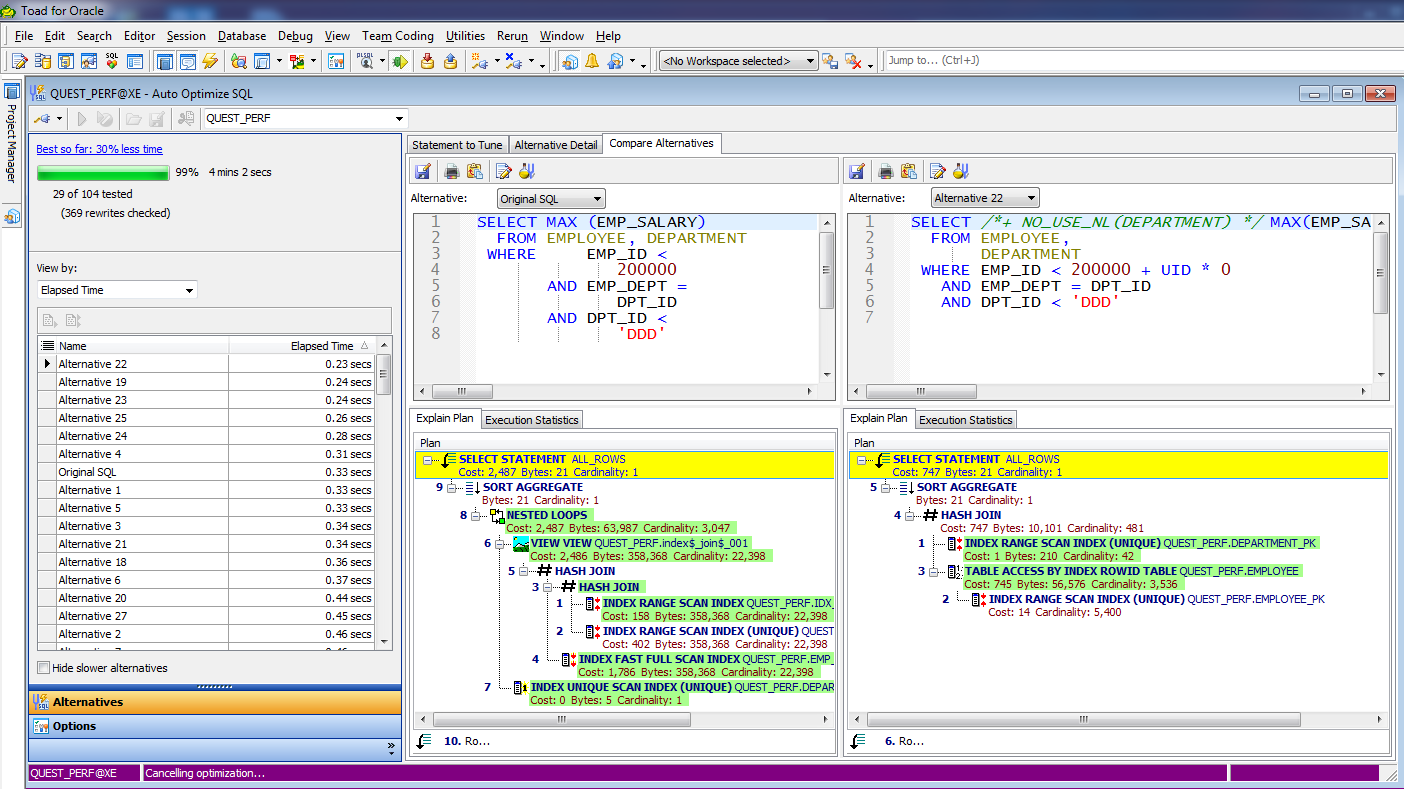Screen dimensions: 1404x789
Task: Open the View by Elapsed Time dropdown
Action: pyautogui.click(x=117, y=290)
